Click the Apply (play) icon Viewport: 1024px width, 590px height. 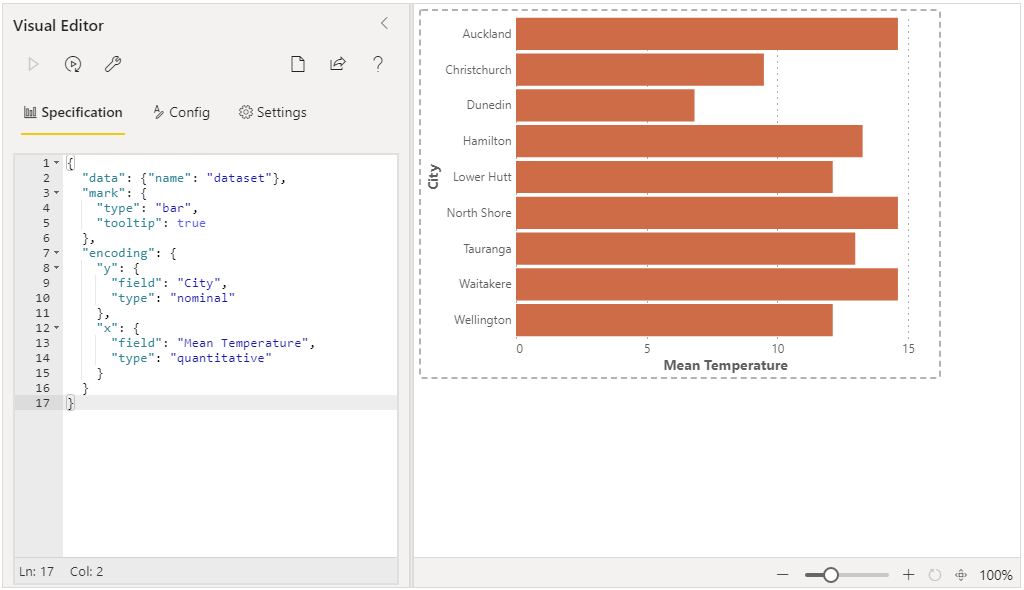[33, 64]
